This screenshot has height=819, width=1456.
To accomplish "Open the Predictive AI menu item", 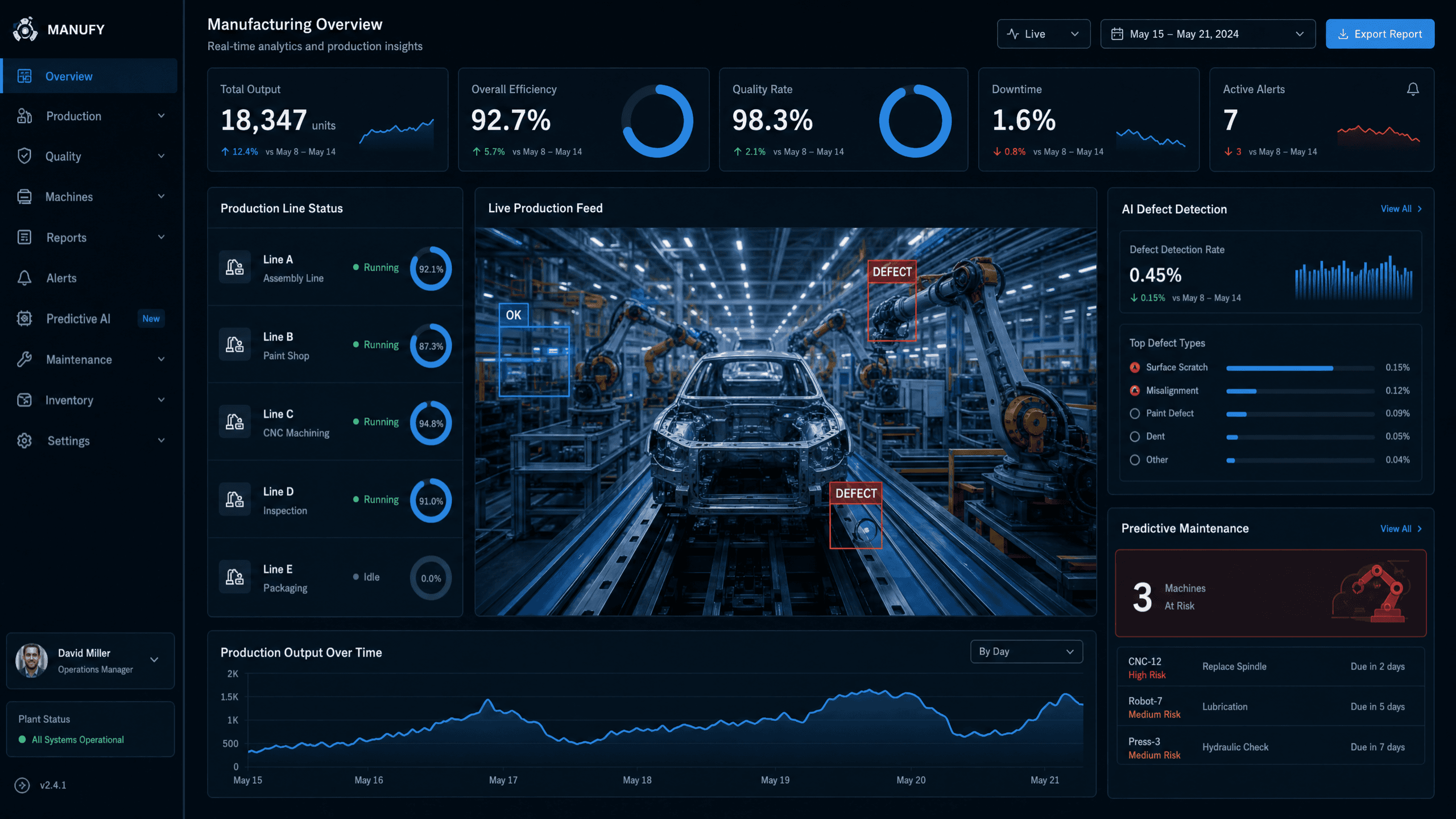I will tap(90, 318).
